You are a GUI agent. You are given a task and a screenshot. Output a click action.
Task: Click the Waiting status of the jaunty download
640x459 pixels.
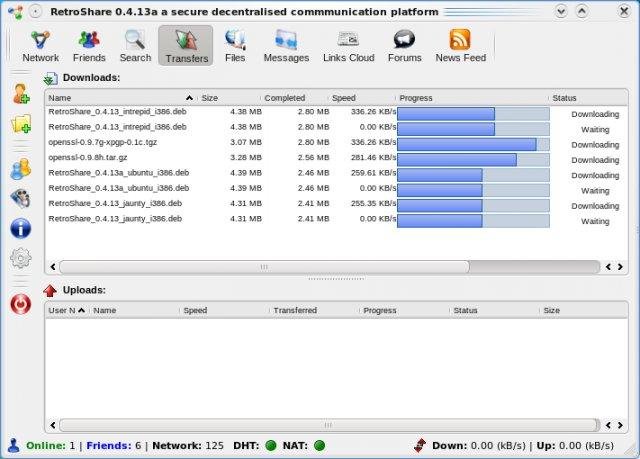[595, 221]
